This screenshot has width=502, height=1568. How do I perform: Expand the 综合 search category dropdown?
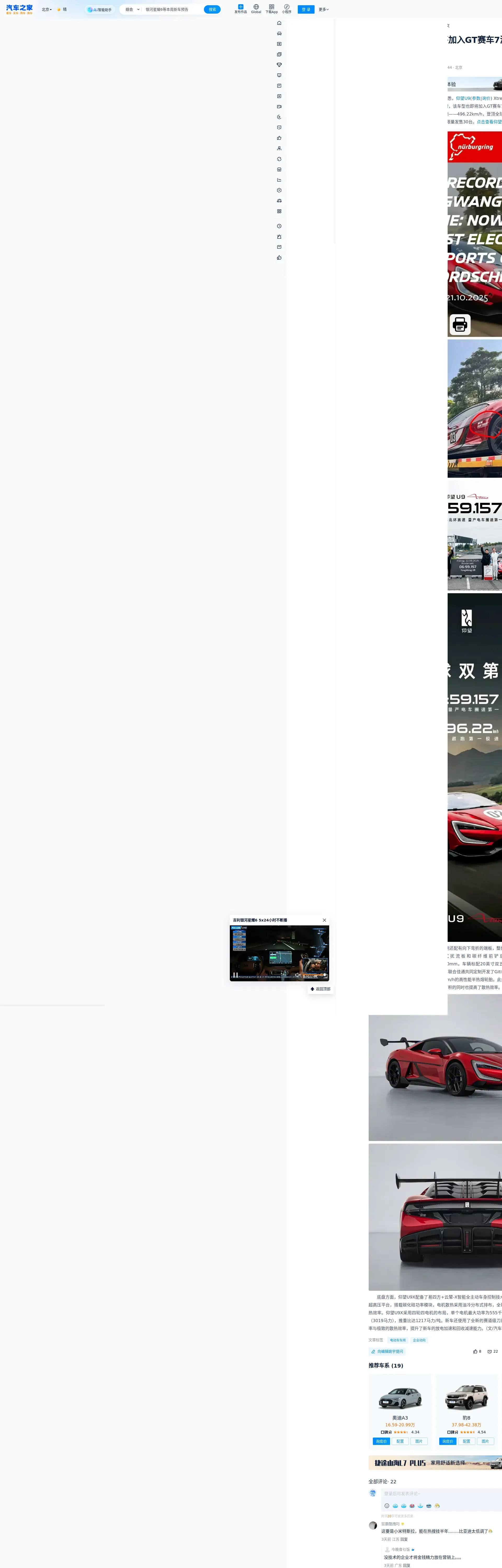pos(132,10)
